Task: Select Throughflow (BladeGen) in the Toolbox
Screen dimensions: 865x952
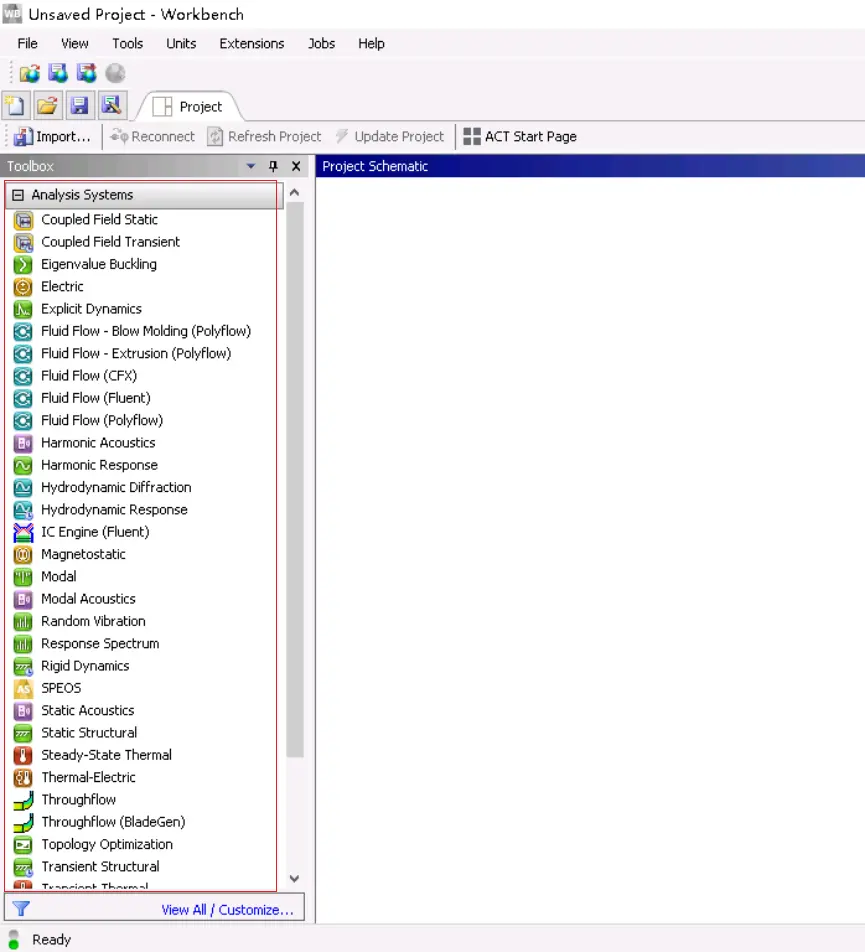Action: (113, 822)
